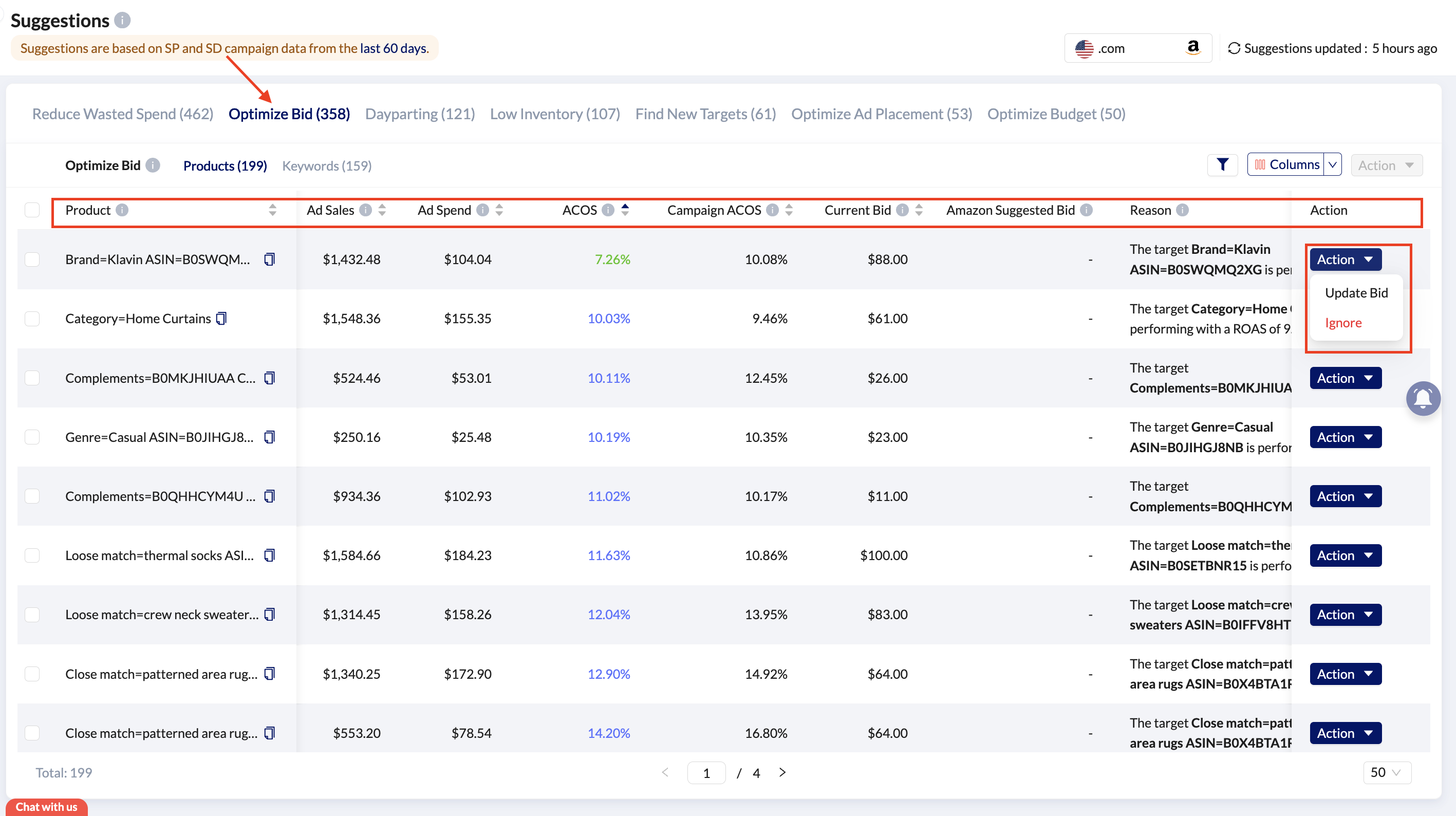Image resolution: width=1456 pixels, height=816 pixels.
Task: Open the .com marketplace selector
Action: pos(1137,49)
